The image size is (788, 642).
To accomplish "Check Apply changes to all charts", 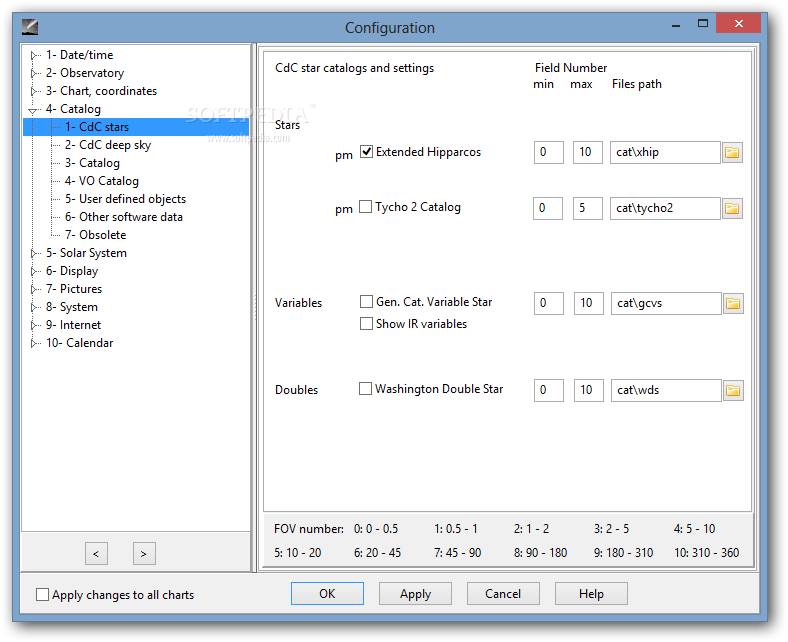I will click(x=43, y=595).
